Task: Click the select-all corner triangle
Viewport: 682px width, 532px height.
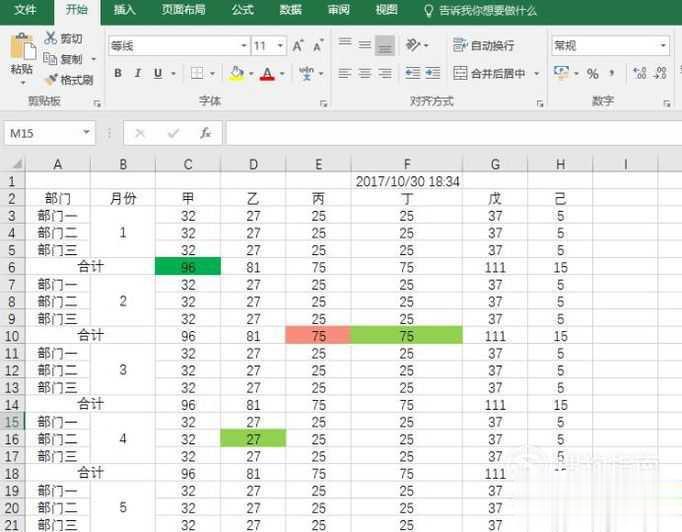Action: click(17, 164)
